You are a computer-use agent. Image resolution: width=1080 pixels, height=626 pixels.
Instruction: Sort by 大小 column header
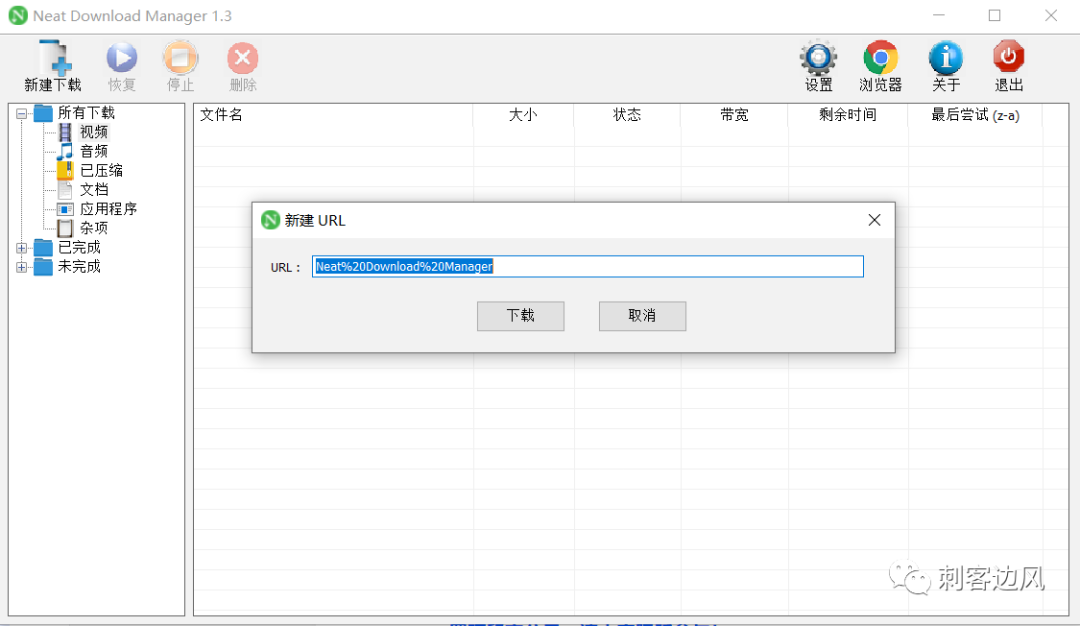[x=523, y=115]
